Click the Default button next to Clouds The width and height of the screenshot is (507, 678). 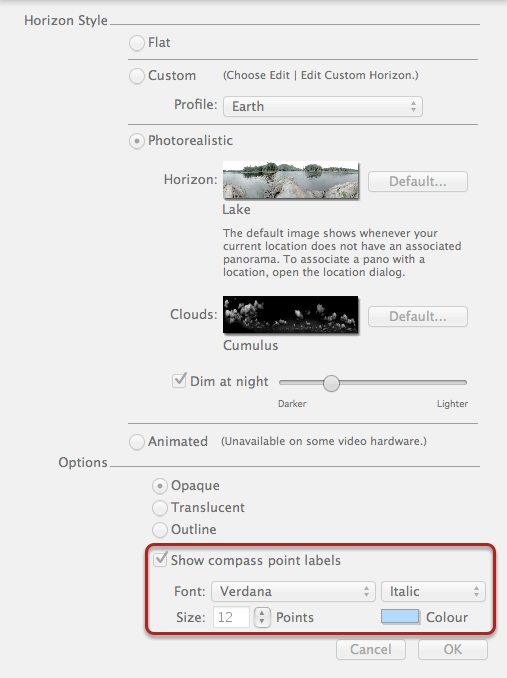coord(418,317)
